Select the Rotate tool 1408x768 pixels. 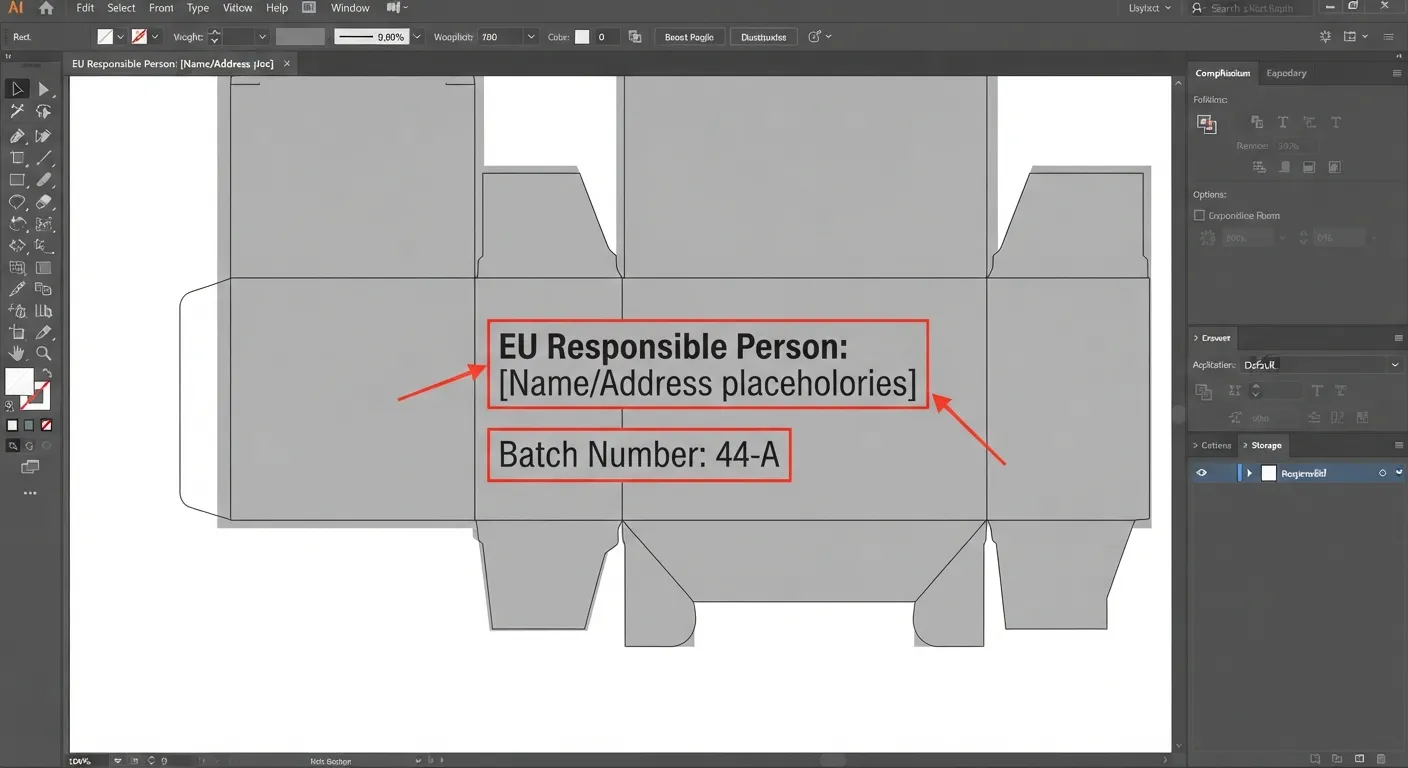tap(17, 224)
